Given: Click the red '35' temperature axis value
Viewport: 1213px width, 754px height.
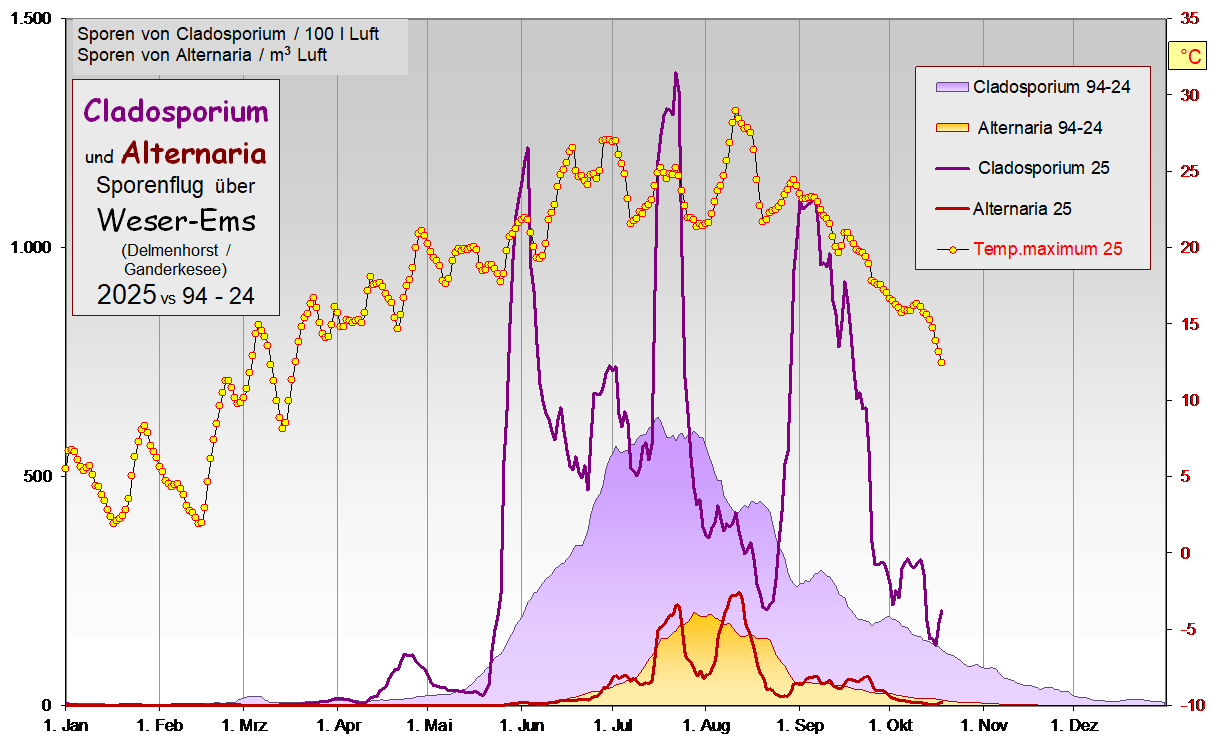Looking at the screenshot, I should click(1189, 19).
